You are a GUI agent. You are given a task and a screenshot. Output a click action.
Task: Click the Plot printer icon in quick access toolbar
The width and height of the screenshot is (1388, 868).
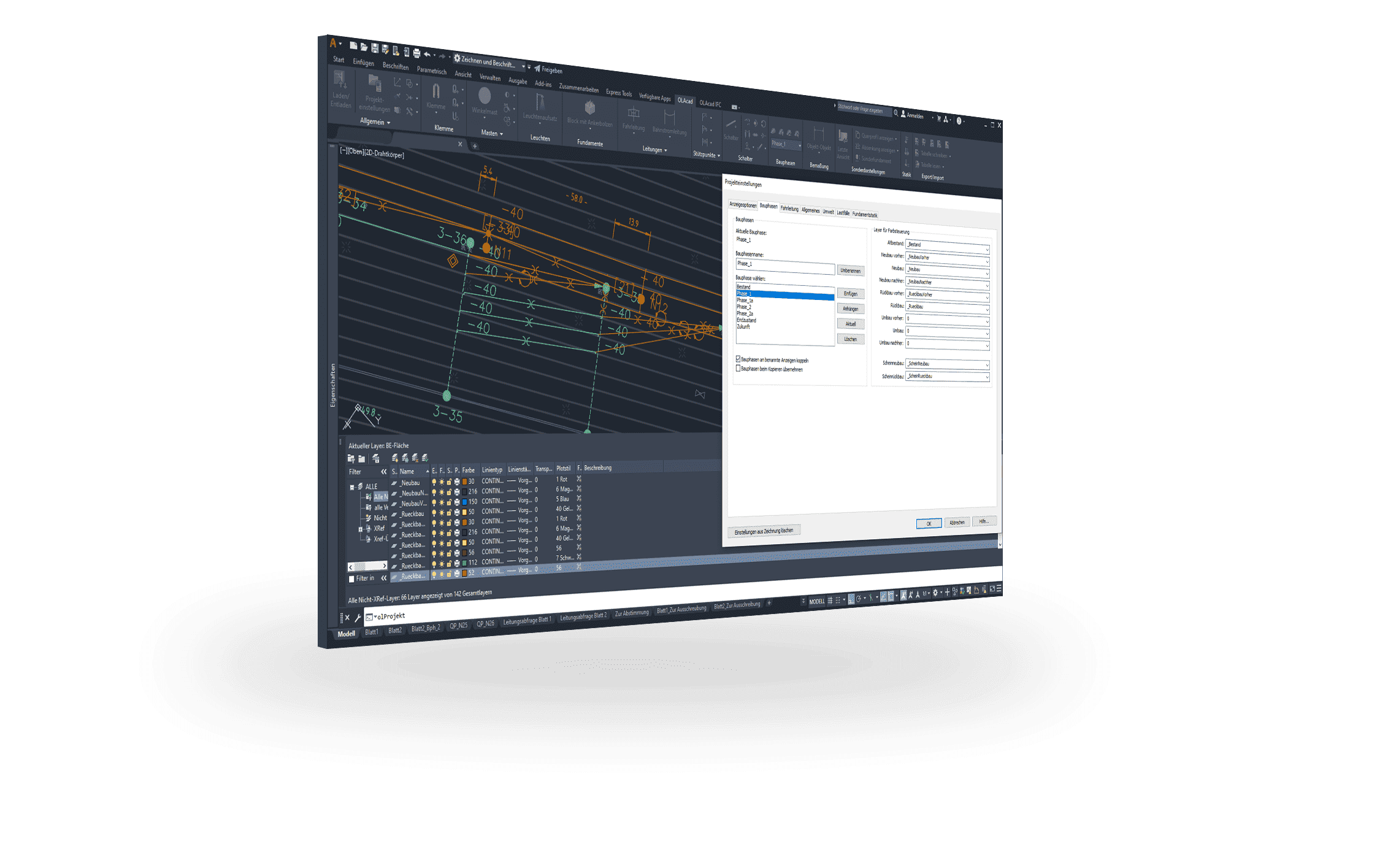pyautogui.click(x=416, y=53)
